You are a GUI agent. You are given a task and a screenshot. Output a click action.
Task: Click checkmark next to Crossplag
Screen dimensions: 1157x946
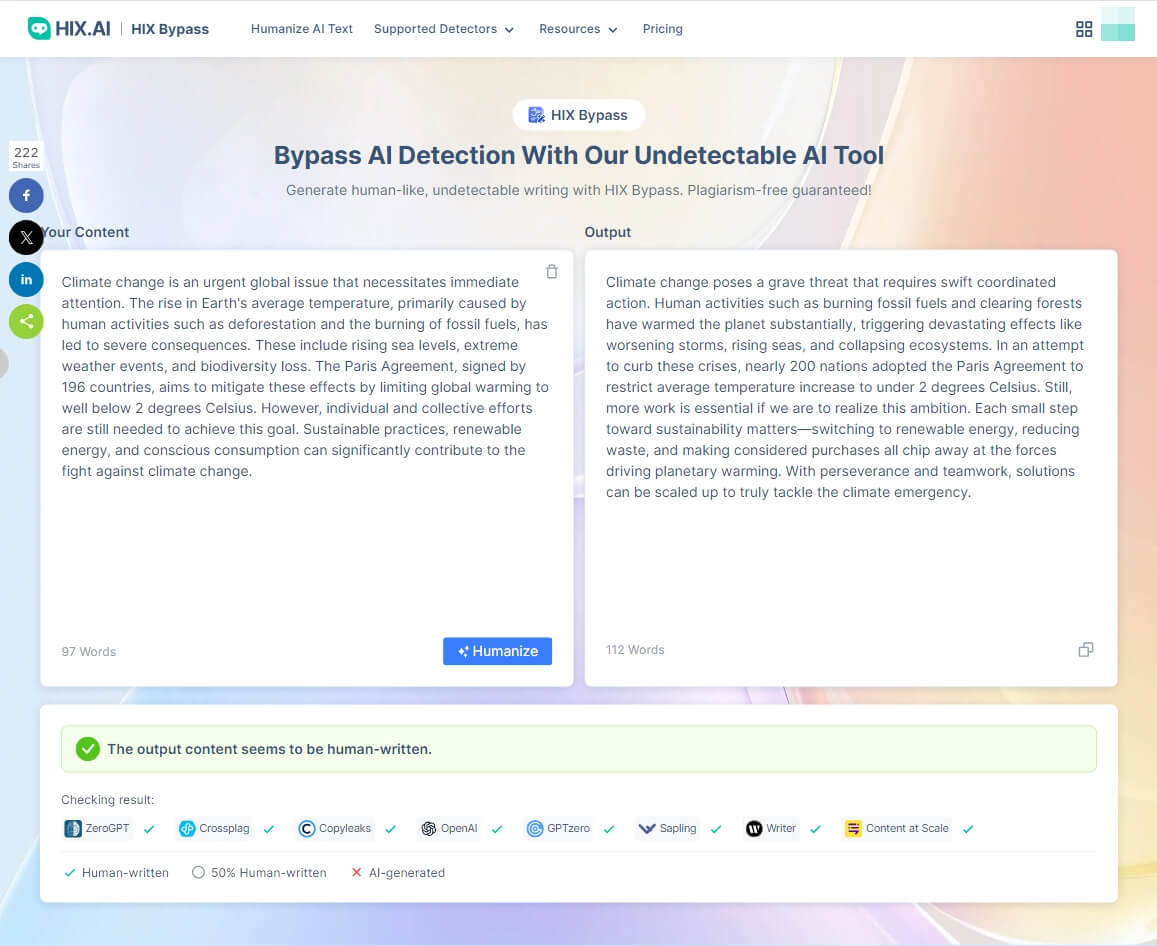click(269, 829)
